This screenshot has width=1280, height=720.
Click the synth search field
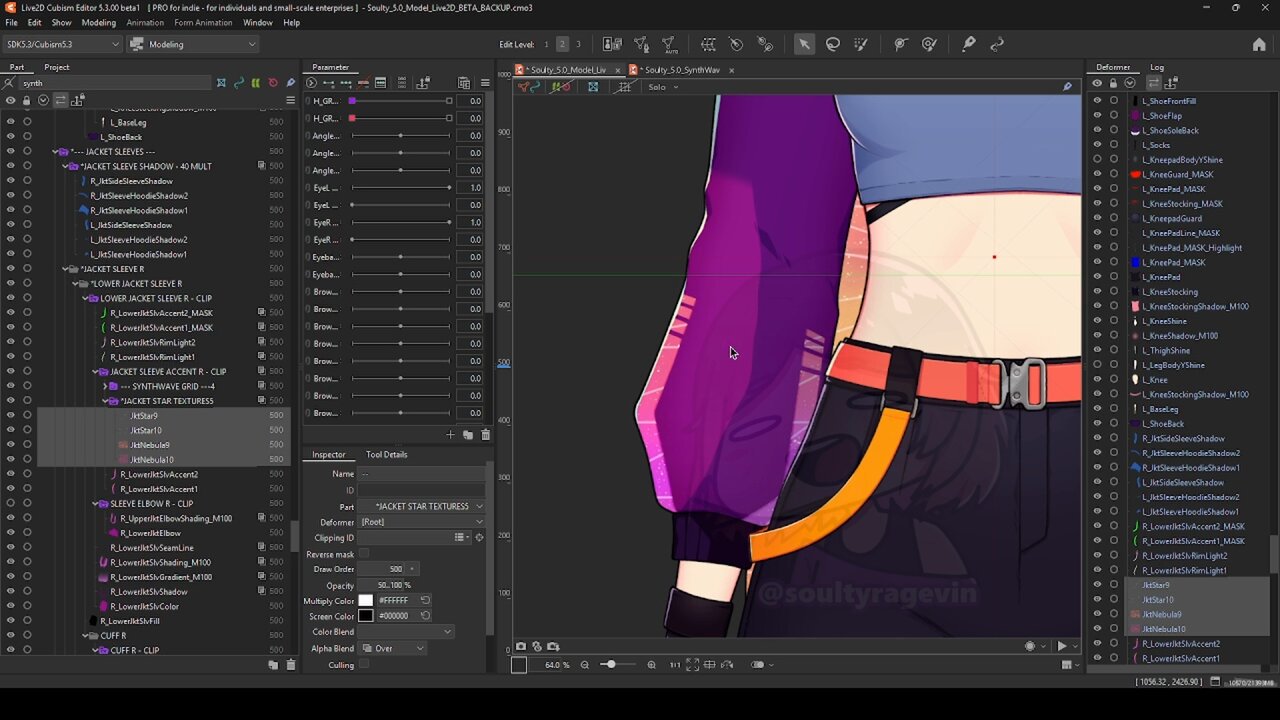coord(117,83)
